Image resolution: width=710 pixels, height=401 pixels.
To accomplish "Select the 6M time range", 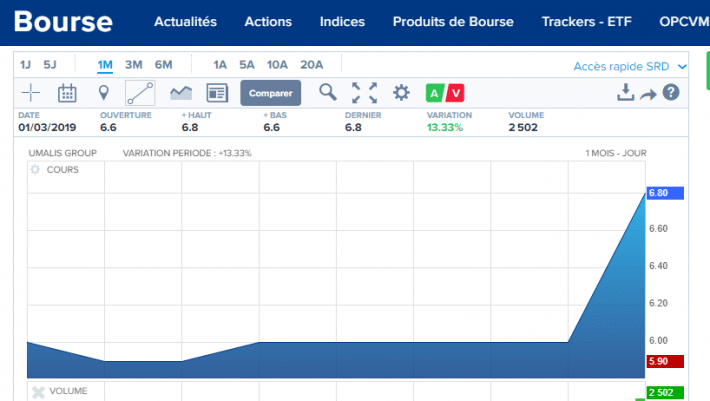I will (163, 65).
